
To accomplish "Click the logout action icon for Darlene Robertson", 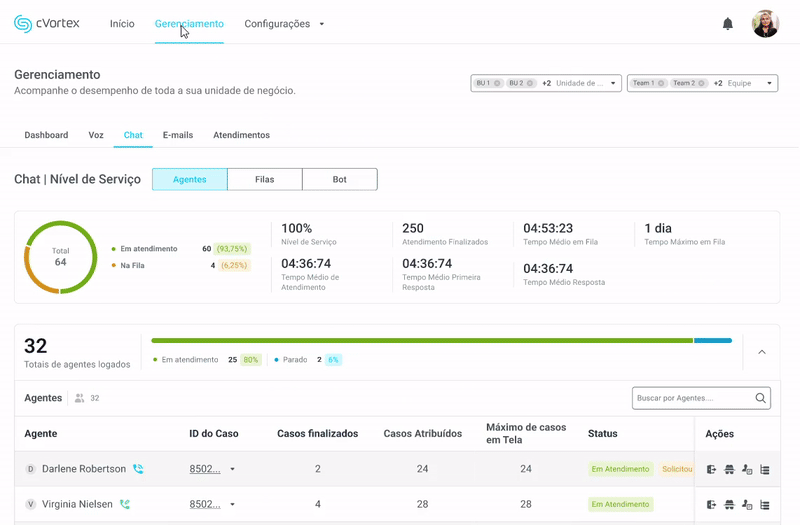I will click(711, 469).
